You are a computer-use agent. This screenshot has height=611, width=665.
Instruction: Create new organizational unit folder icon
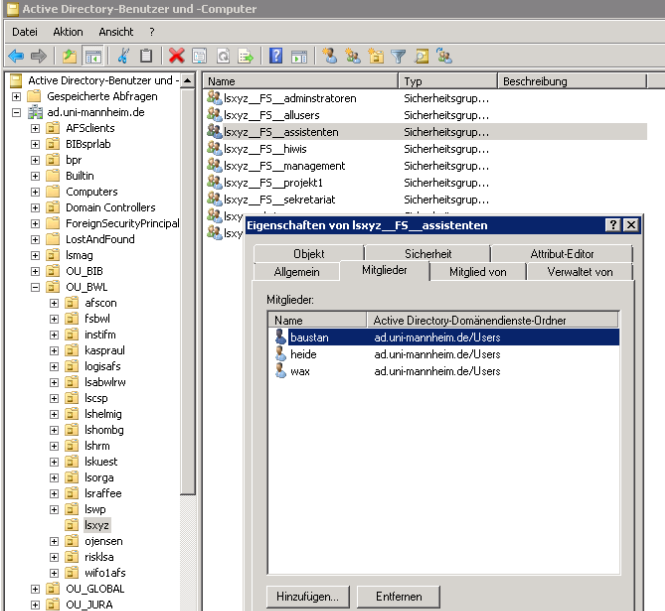(376, 56)
